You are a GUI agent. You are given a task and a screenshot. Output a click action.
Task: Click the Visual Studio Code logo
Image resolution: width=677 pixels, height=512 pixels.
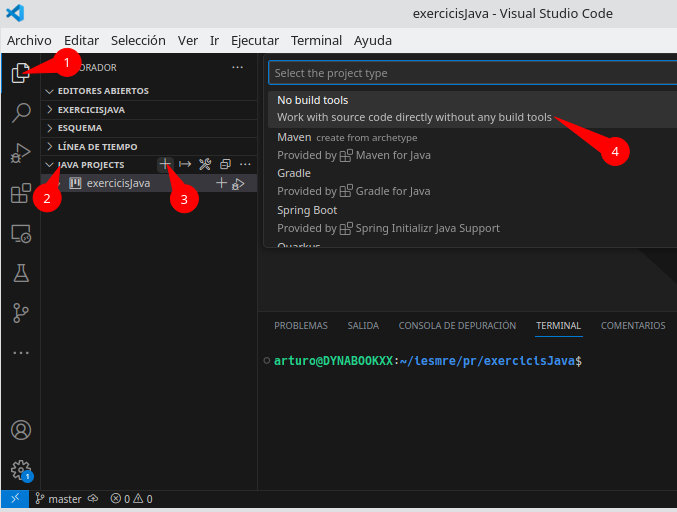pyautogui.click(x=15, y=13)
